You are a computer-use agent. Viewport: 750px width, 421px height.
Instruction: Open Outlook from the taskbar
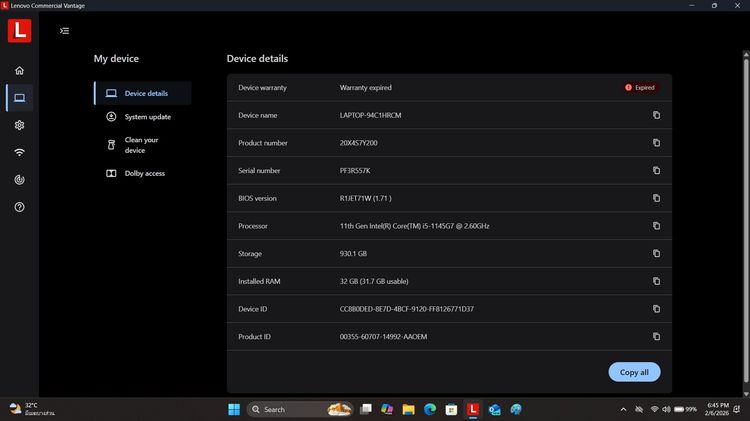pos(495,410)
